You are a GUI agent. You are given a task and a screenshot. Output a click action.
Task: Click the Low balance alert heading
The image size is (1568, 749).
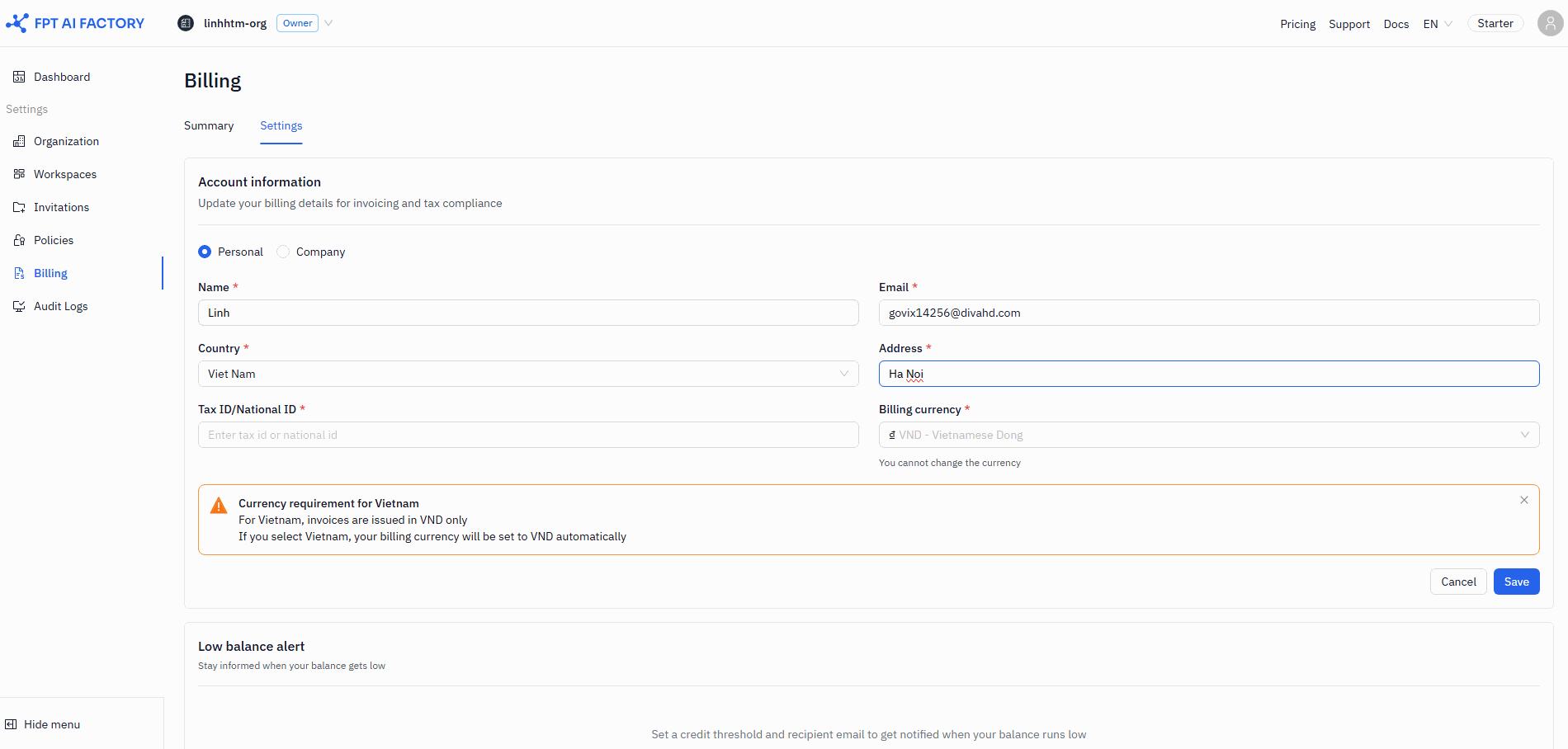tap(251, 647)
